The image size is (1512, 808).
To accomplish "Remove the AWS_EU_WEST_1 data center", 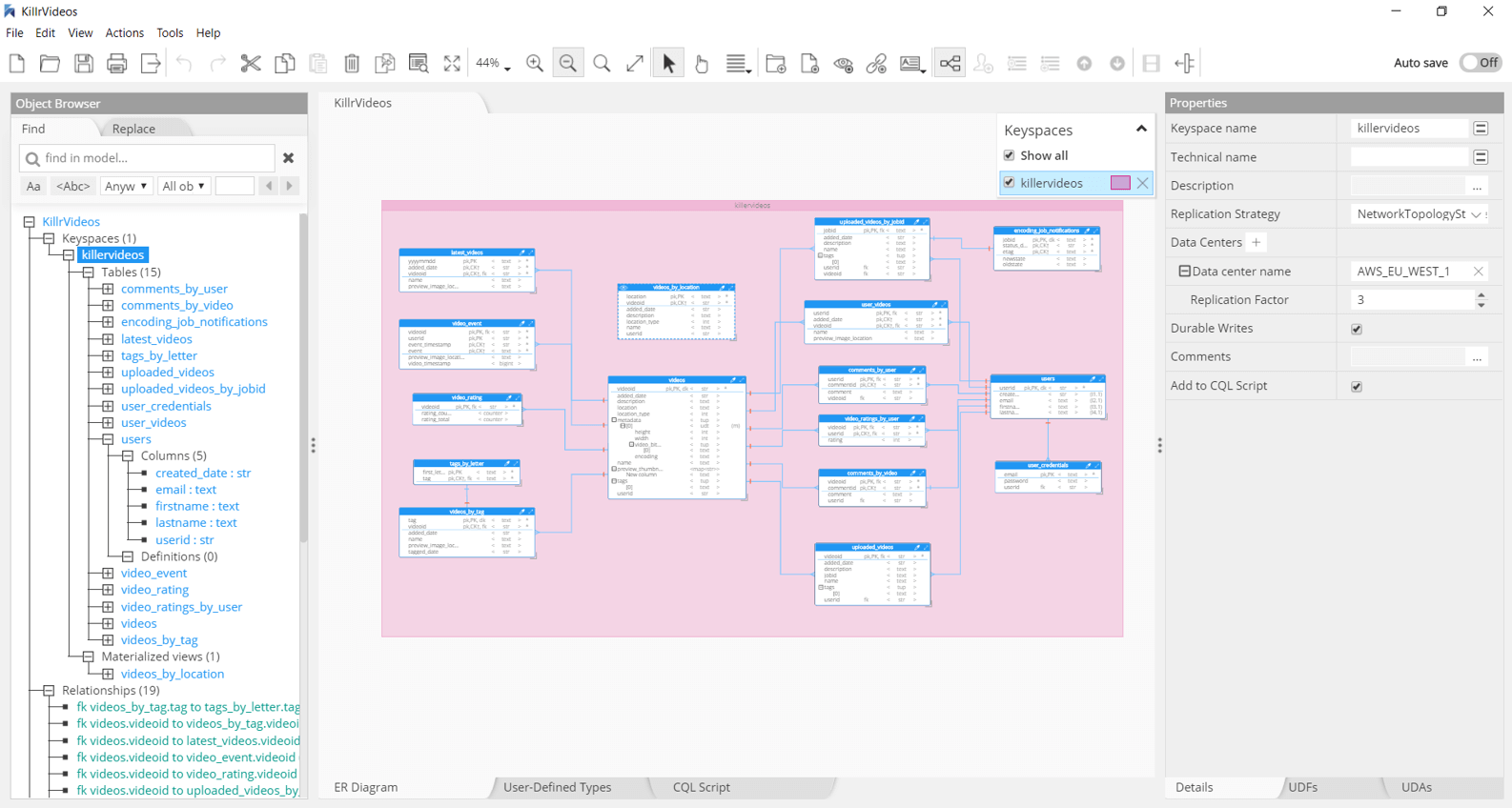I will point(1479,272).
